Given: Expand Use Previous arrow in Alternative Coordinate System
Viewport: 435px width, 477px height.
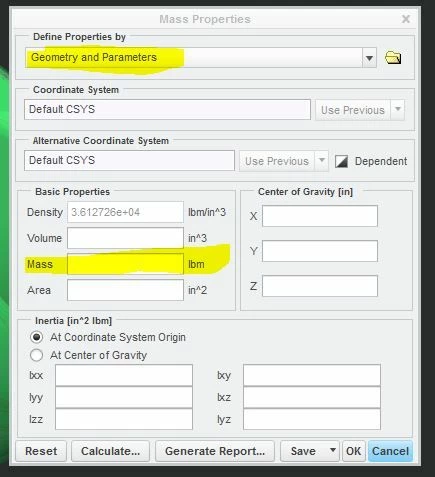Looking at the screenshot, I should click(x=321, y=161).
